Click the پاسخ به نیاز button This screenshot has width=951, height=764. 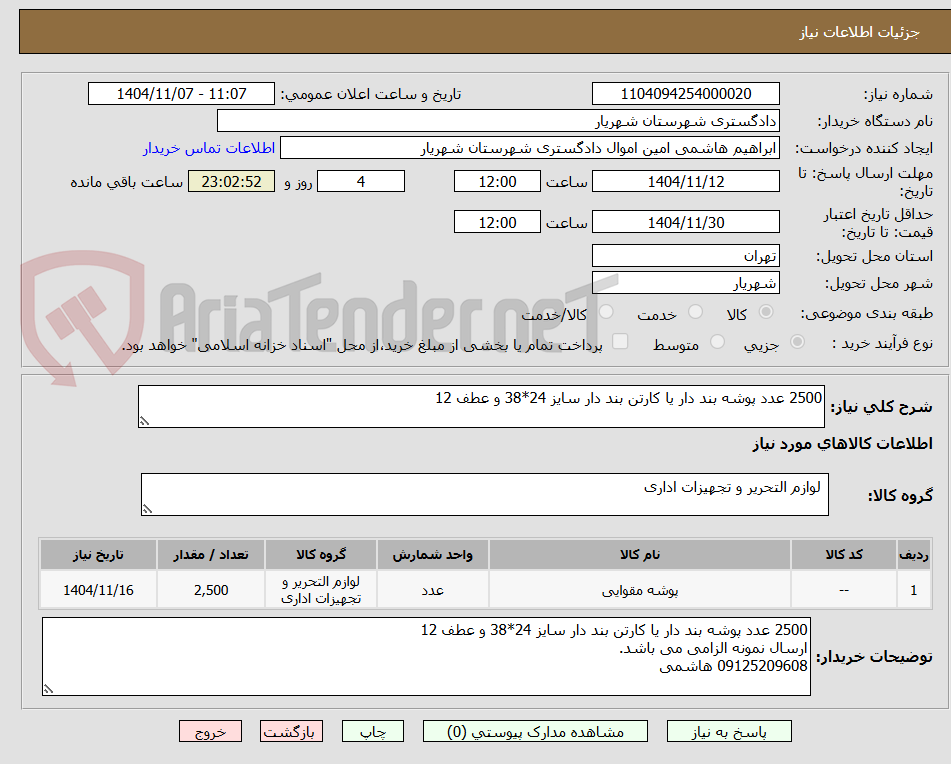729,731
